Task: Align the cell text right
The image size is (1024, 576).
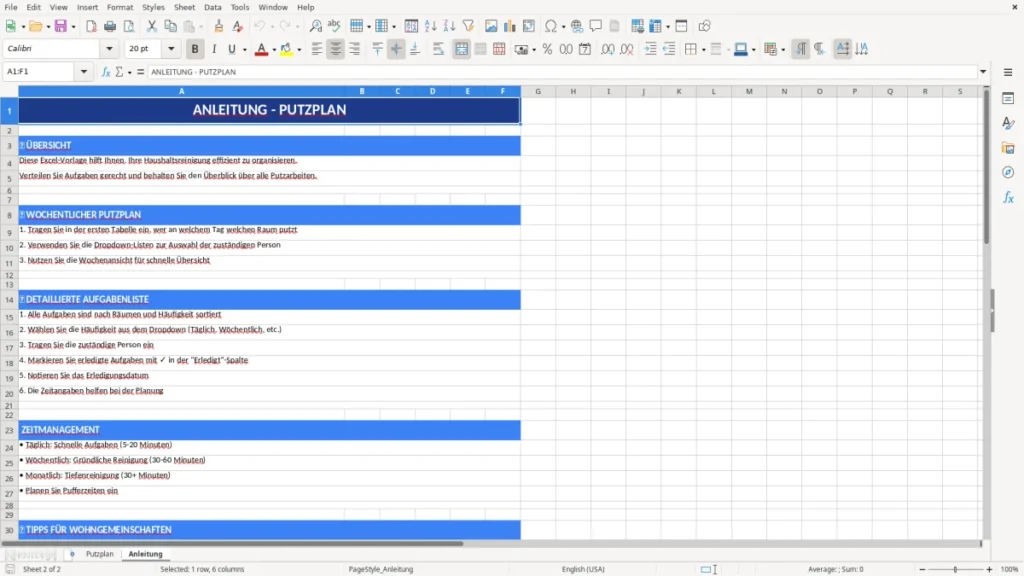Action: [355, 49]
